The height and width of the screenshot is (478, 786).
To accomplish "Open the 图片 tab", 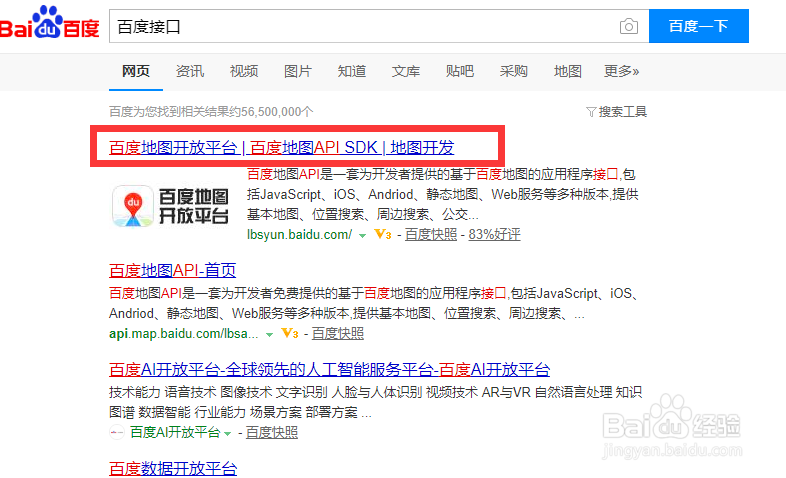I will tap(298, 71).
